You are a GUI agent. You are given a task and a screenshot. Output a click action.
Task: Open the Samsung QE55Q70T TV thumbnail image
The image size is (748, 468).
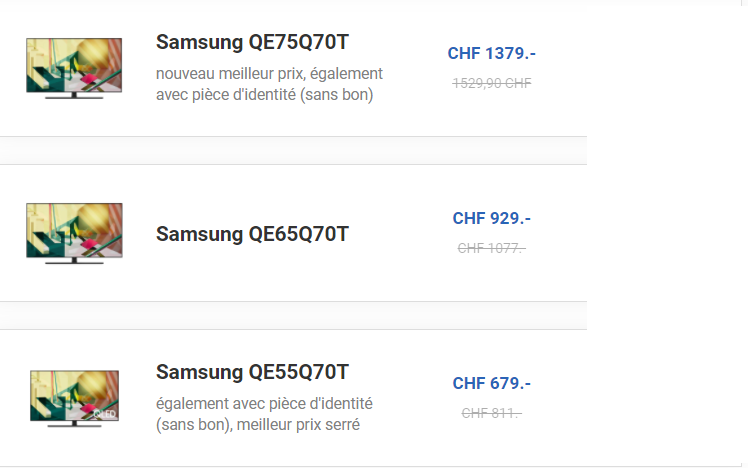(74, 398)
